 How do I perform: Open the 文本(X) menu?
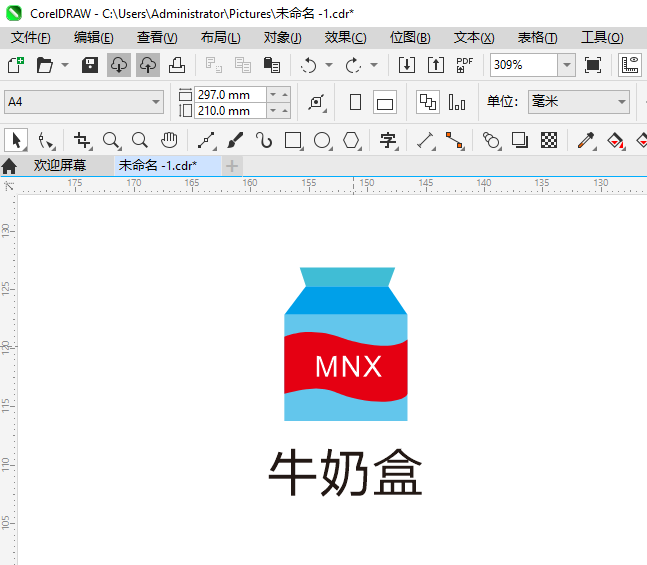coord(474,38)
